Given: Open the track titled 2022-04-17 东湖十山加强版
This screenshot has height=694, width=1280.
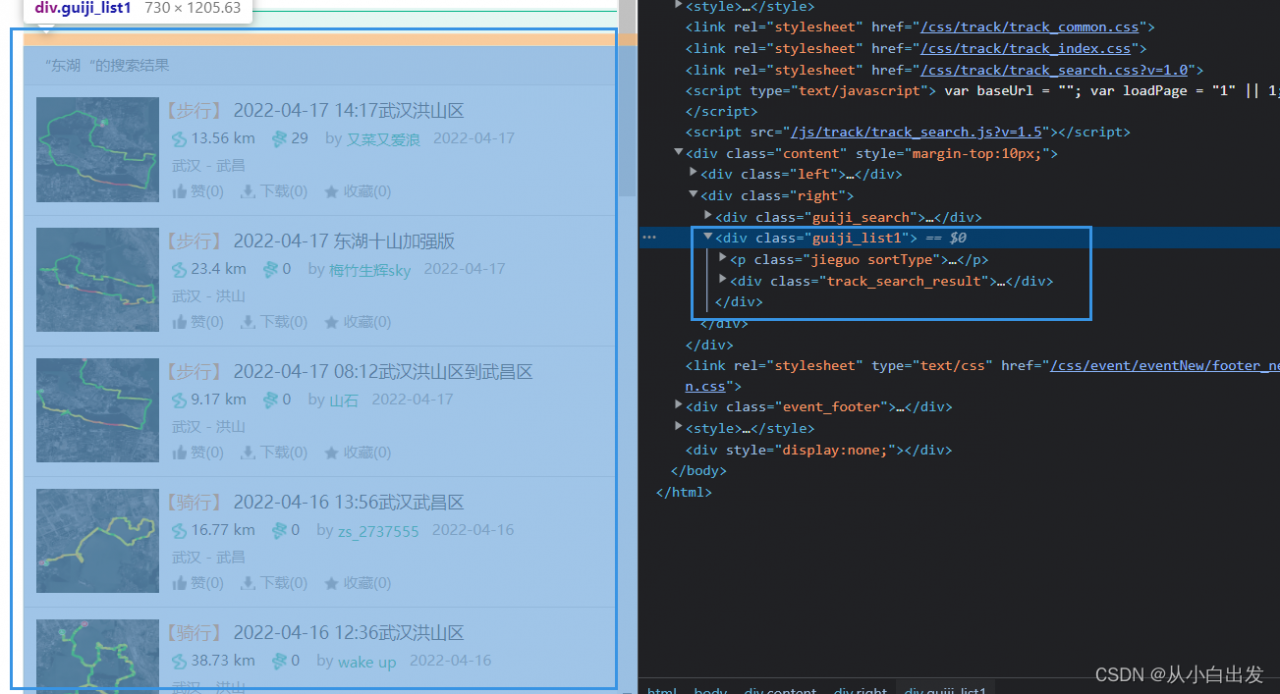Looking at the screenshot, I should 344,241.
